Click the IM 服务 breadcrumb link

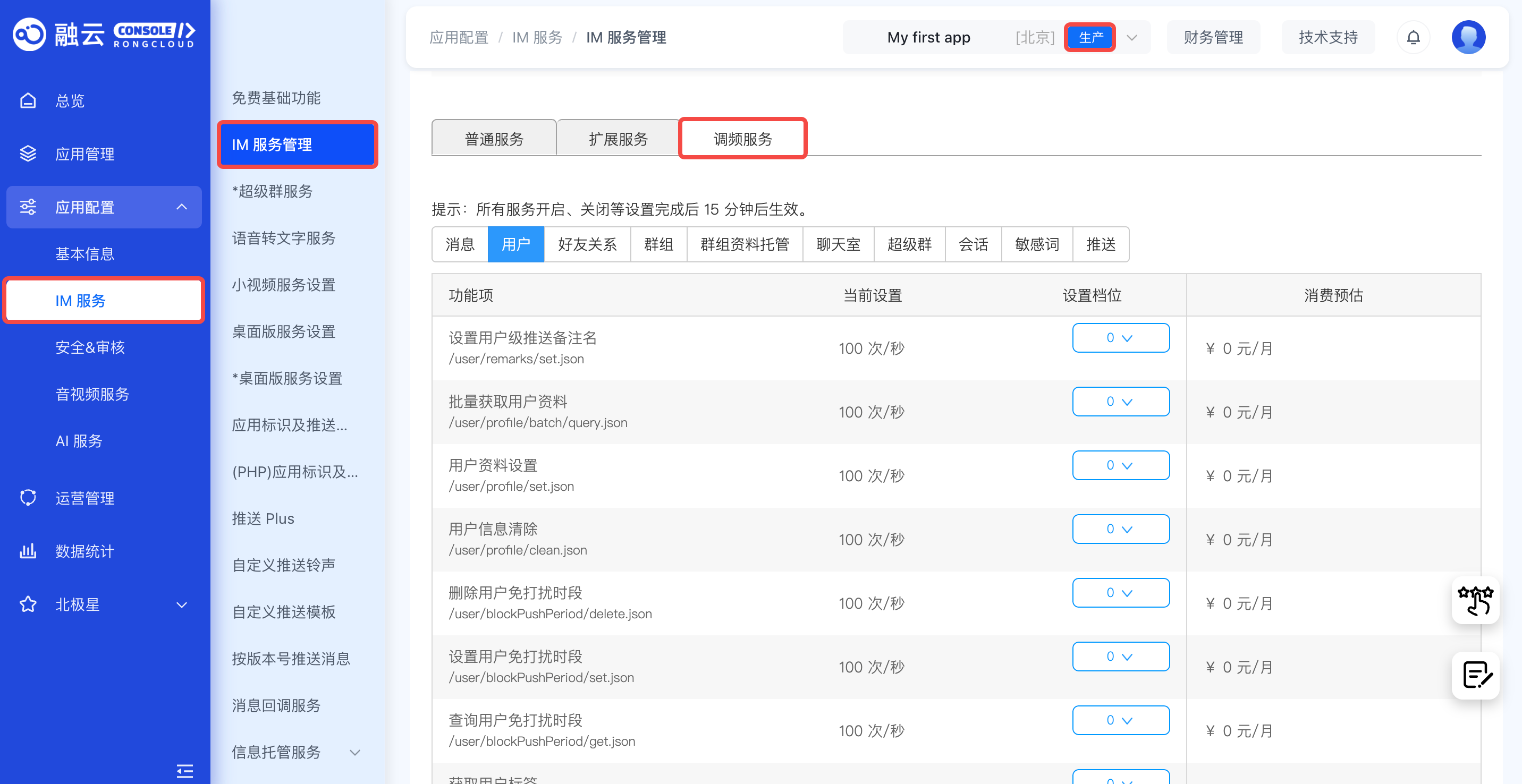537,37
